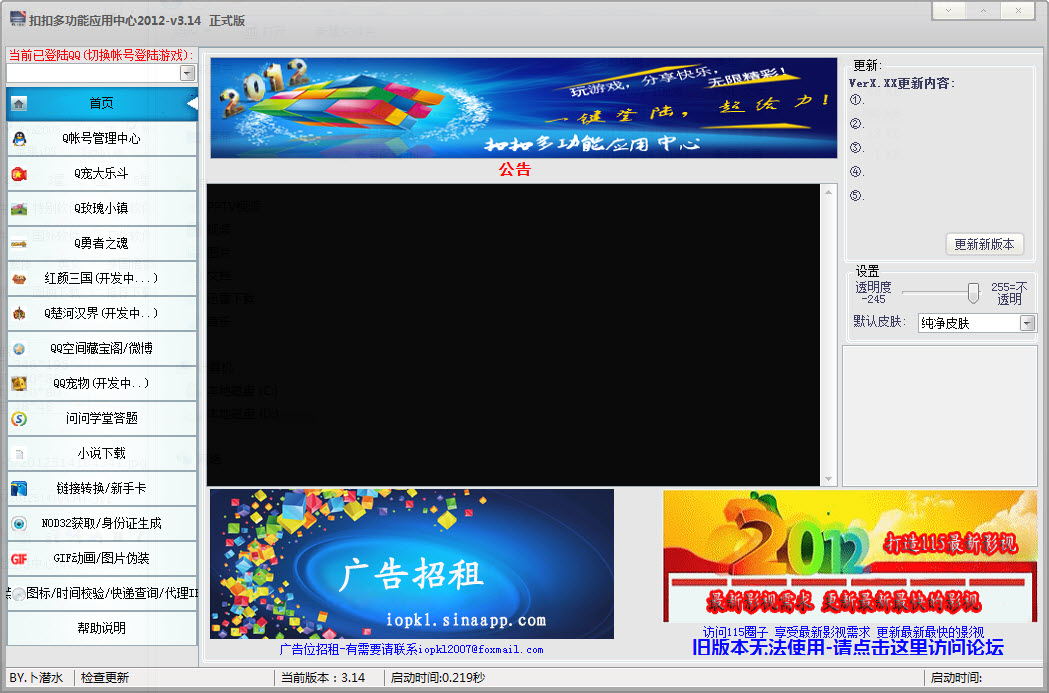Select the Q玫瑰小镇 menu item
The height and width of the screenshot is (693, 1049).
click(x=102, y=209)
